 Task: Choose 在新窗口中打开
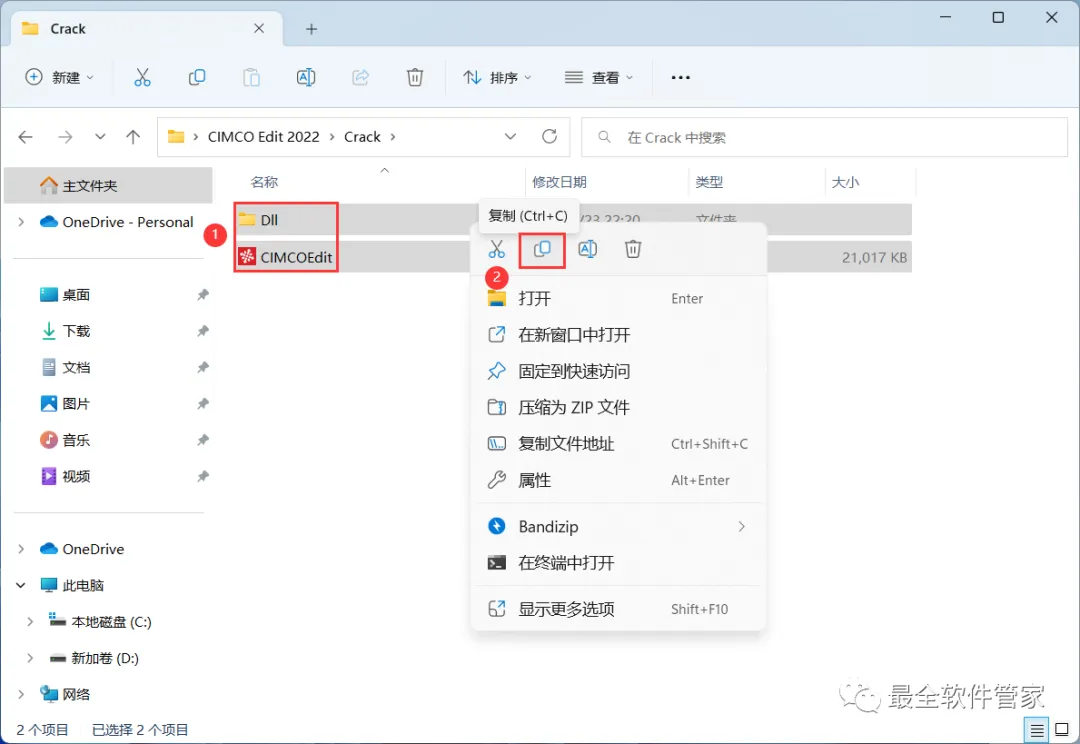[x=619, y=335]
